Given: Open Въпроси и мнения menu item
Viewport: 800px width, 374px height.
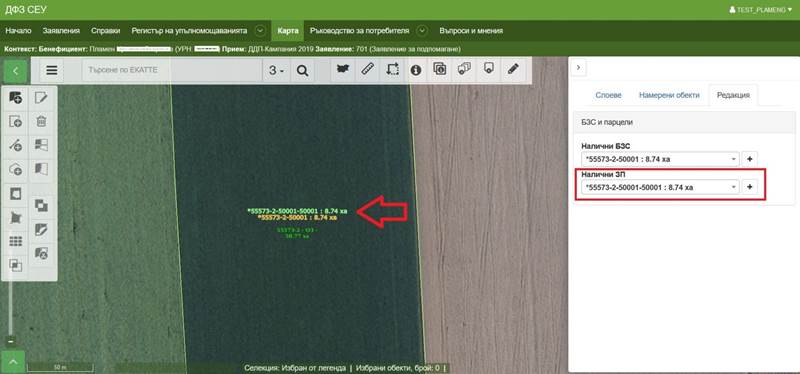Looking at the screenshot, I should click(x=471, y=31).
